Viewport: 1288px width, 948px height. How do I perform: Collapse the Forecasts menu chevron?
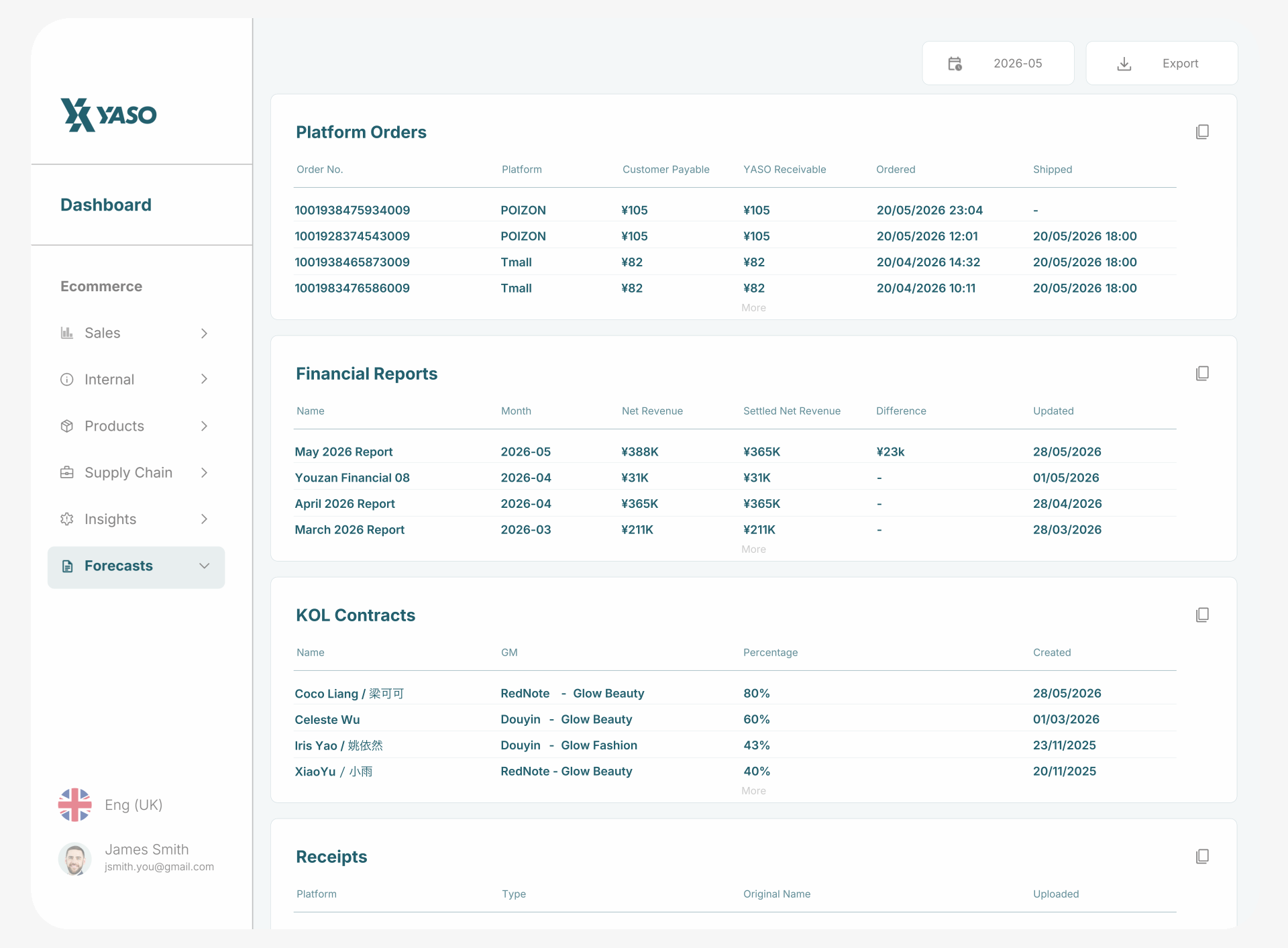coord(204,566)
